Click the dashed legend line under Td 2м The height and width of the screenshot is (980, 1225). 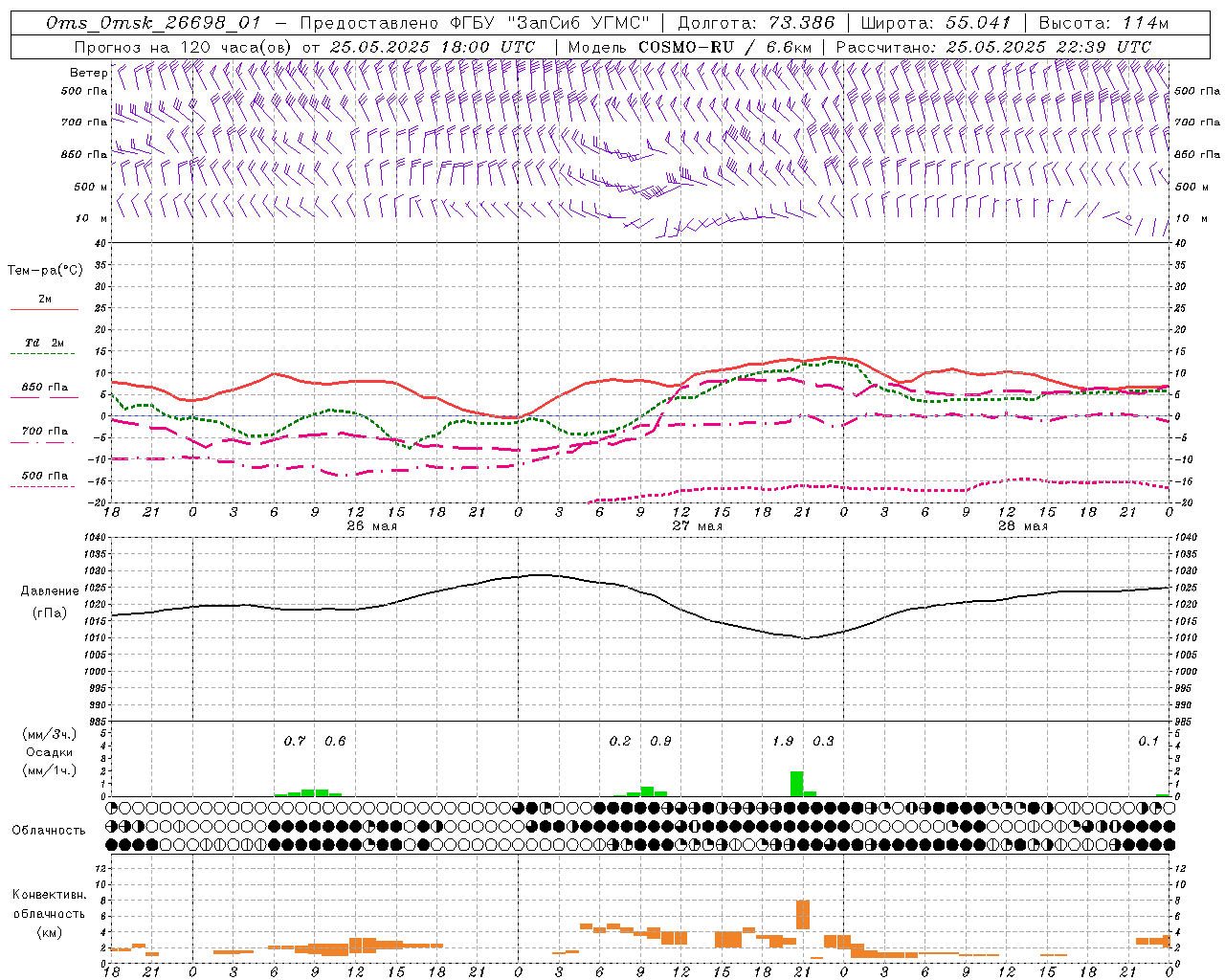coord(44,354)
